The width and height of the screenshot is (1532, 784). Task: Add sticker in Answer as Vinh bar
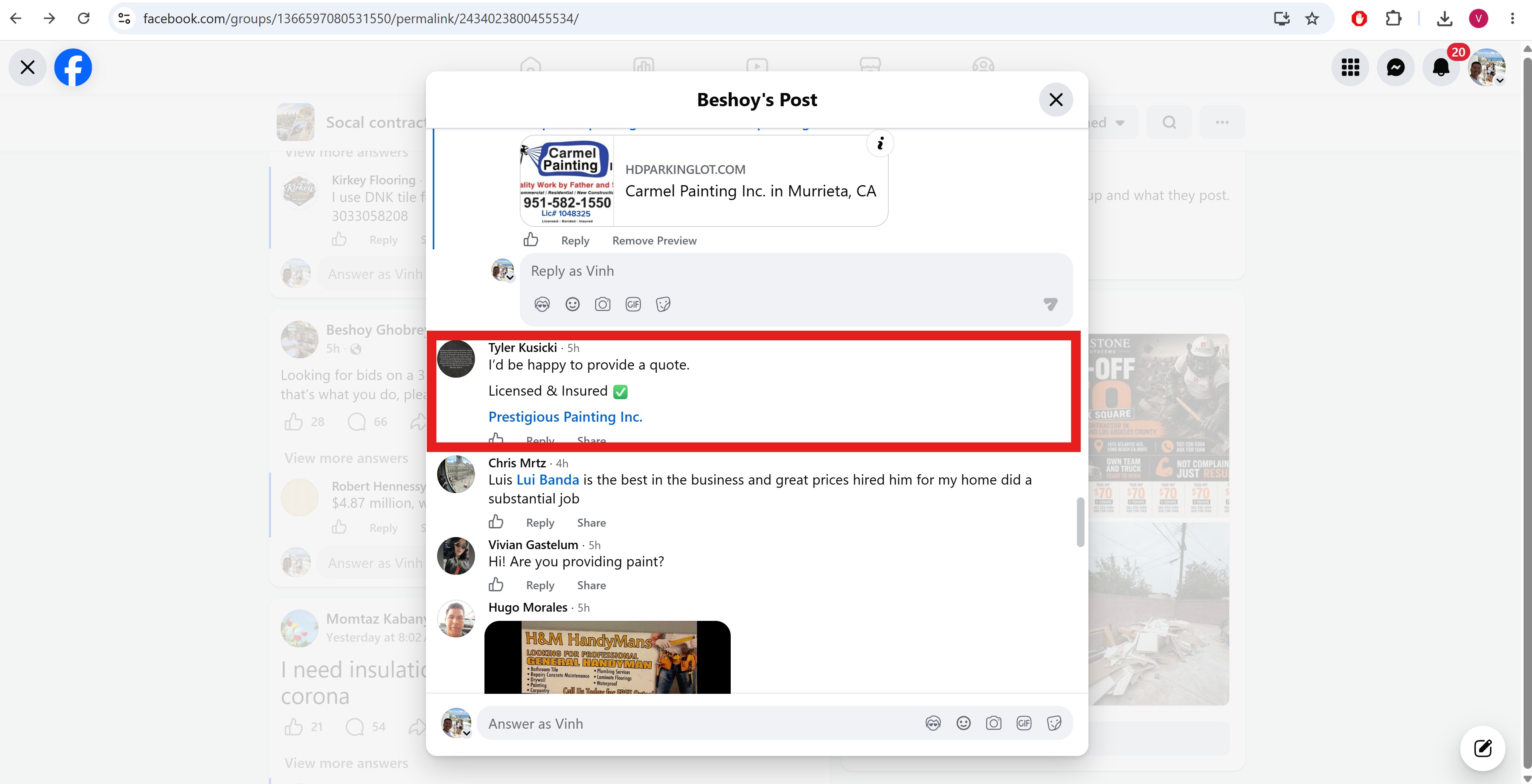1054,723
